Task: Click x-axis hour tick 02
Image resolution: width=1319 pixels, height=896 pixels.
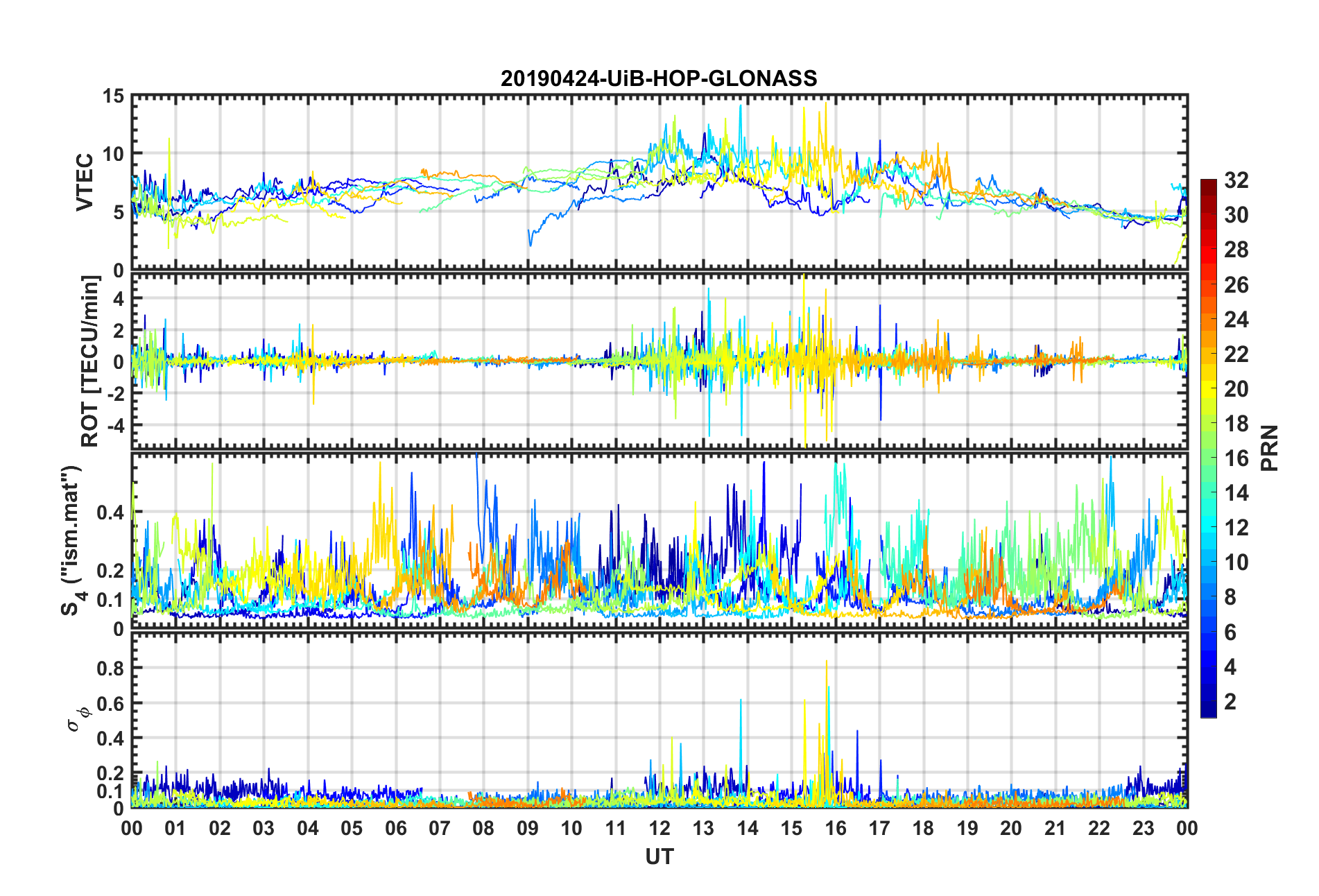Action: (220, 828)
